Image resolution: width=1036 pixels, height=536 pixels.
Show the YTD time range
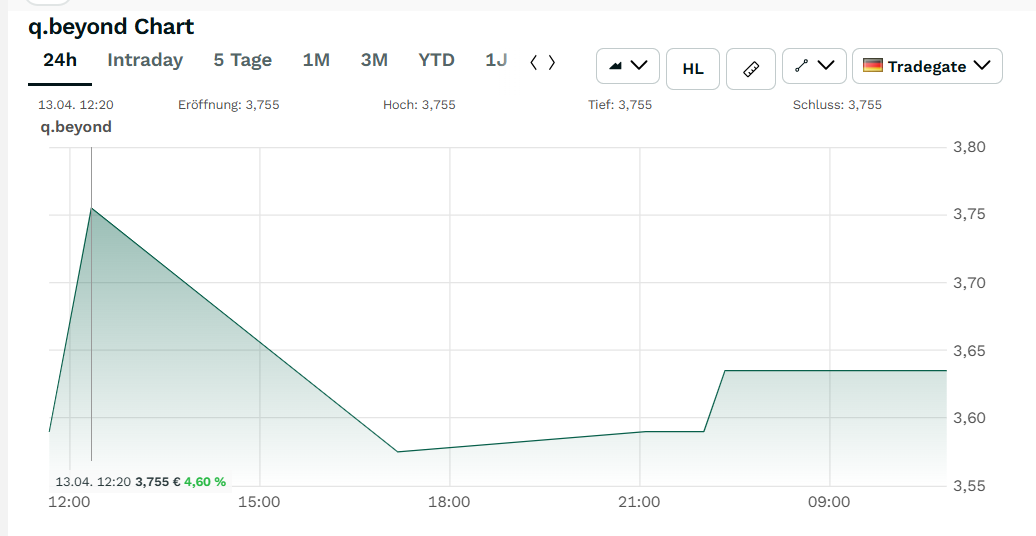coord(436,60)
